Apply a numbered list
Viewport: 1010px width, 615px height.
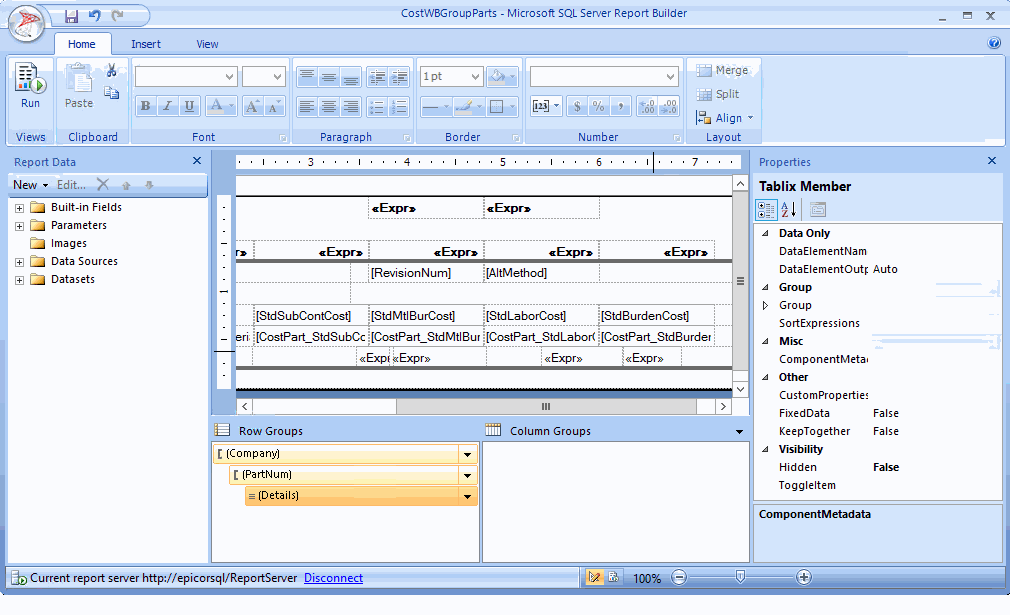pyautogui.click(x=399, y=107)
